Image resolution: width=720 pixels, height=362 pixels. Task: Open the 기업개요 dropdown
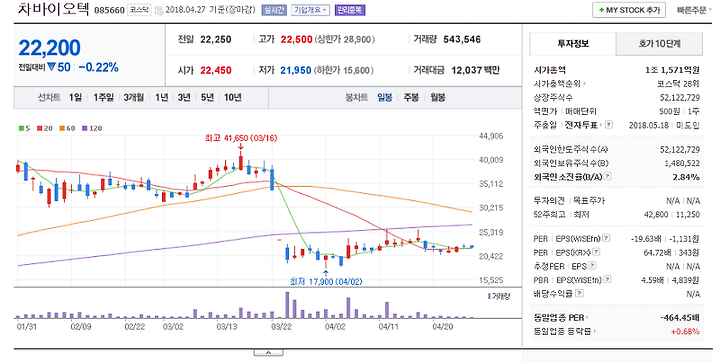coord(310,10)
